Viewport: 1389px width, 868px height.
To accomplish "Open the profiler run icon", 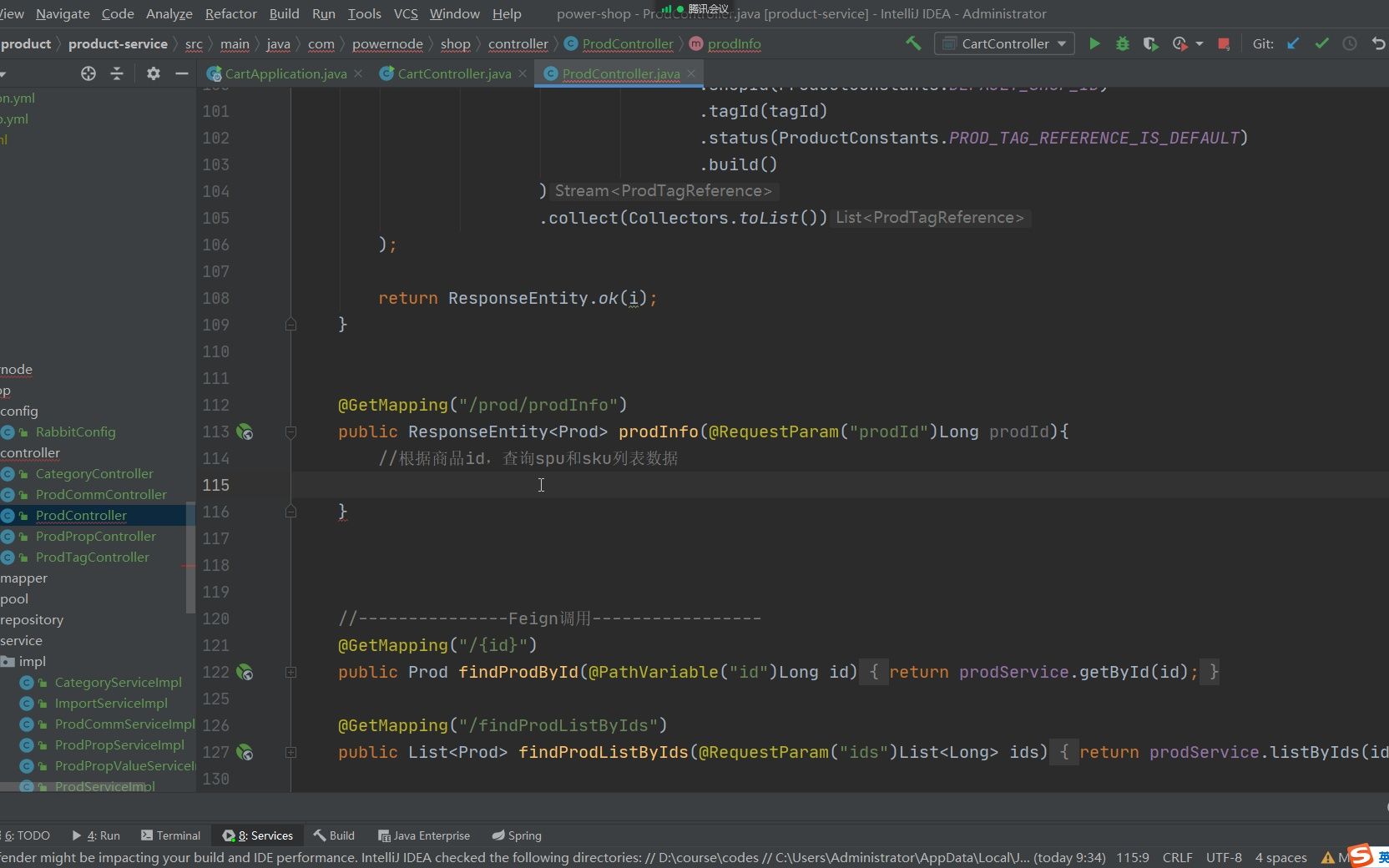I will (1179, 43).
